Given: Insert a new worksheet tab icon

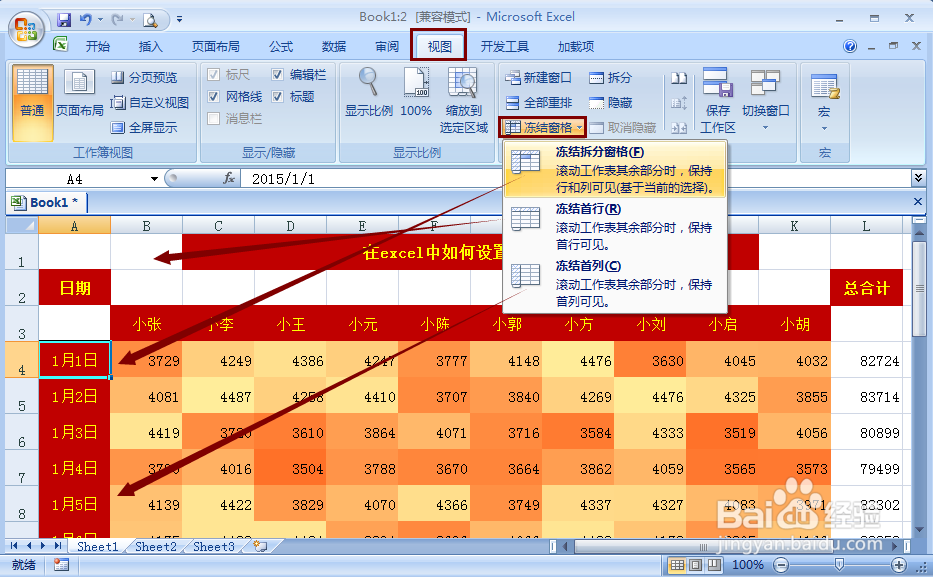Looking at the screenshot, I should click(x=260, y=546).
